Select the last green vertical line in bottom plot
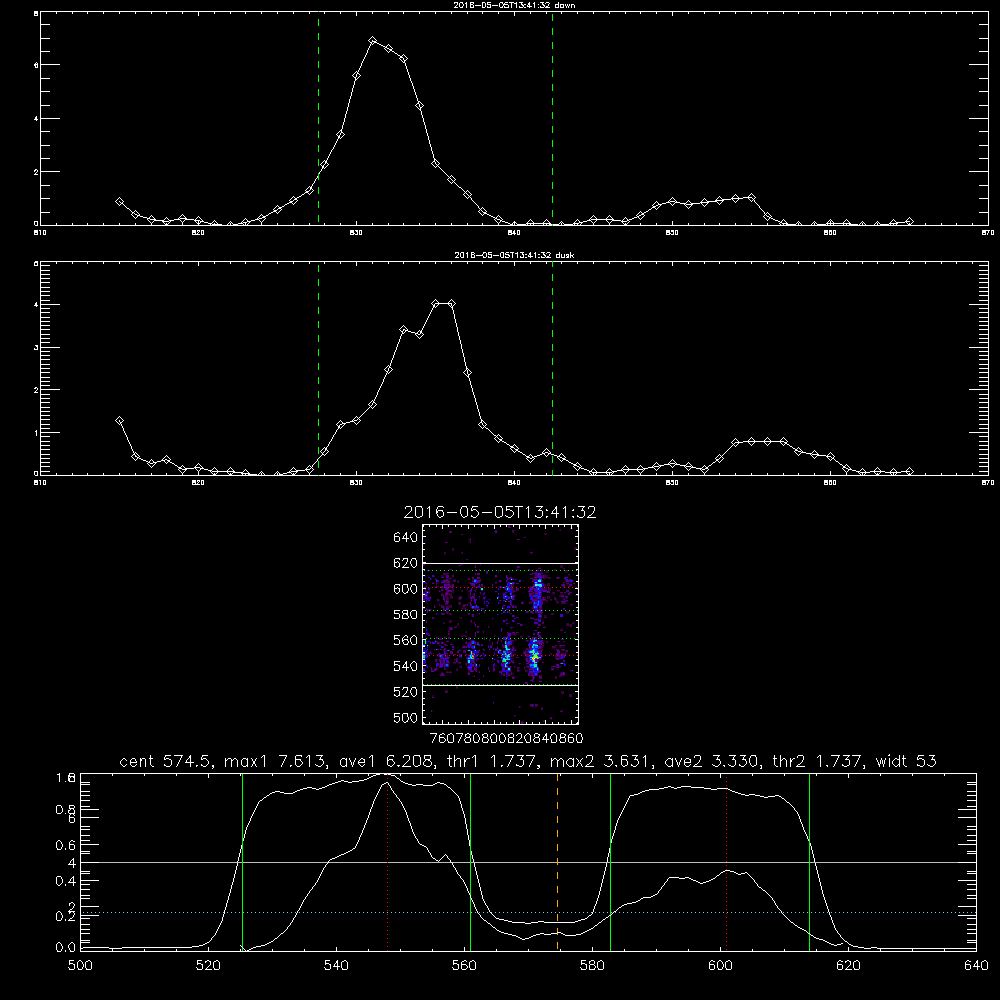 tap(809, 861)
